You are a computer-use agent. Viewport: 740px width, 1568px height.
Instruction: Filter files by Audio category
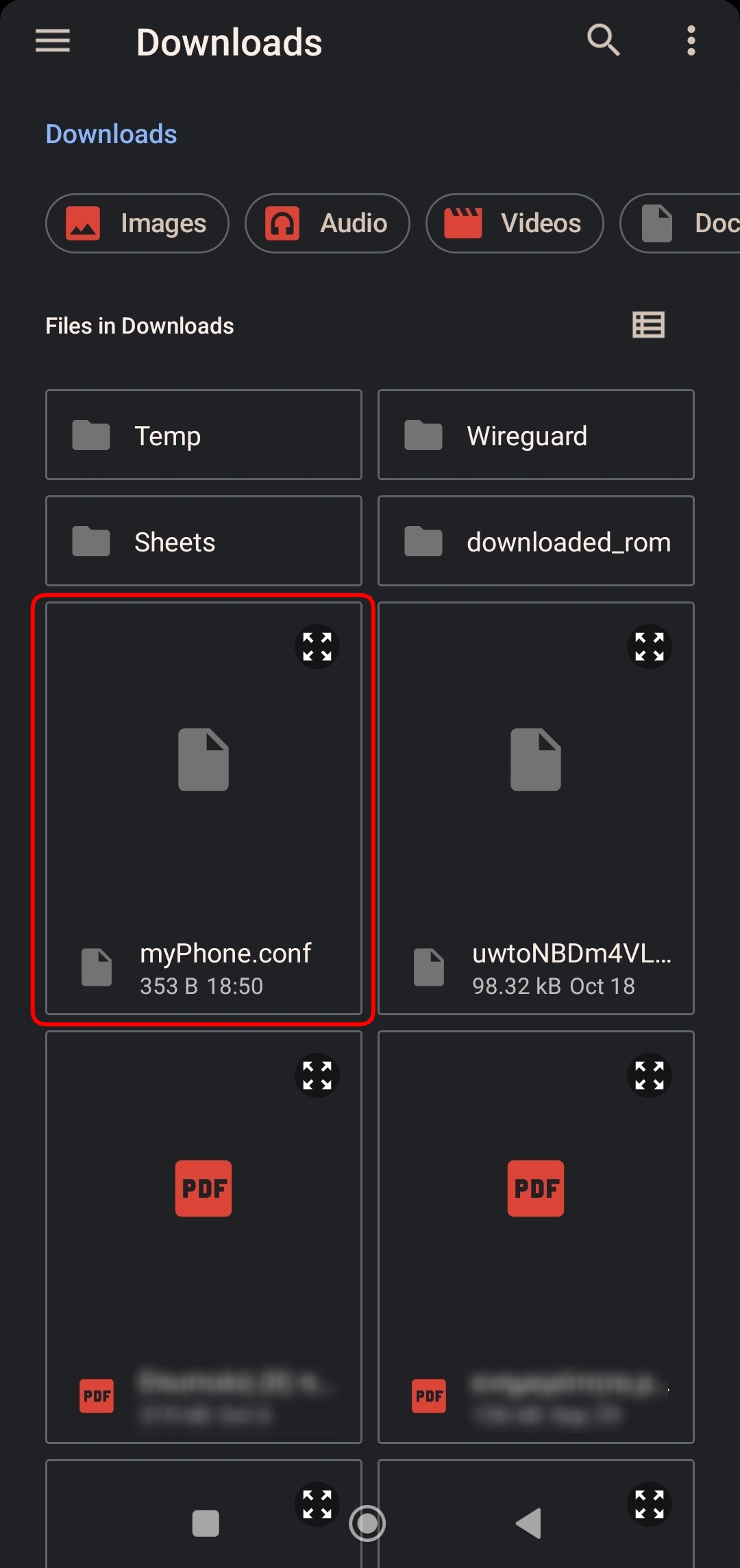[328, 223]
